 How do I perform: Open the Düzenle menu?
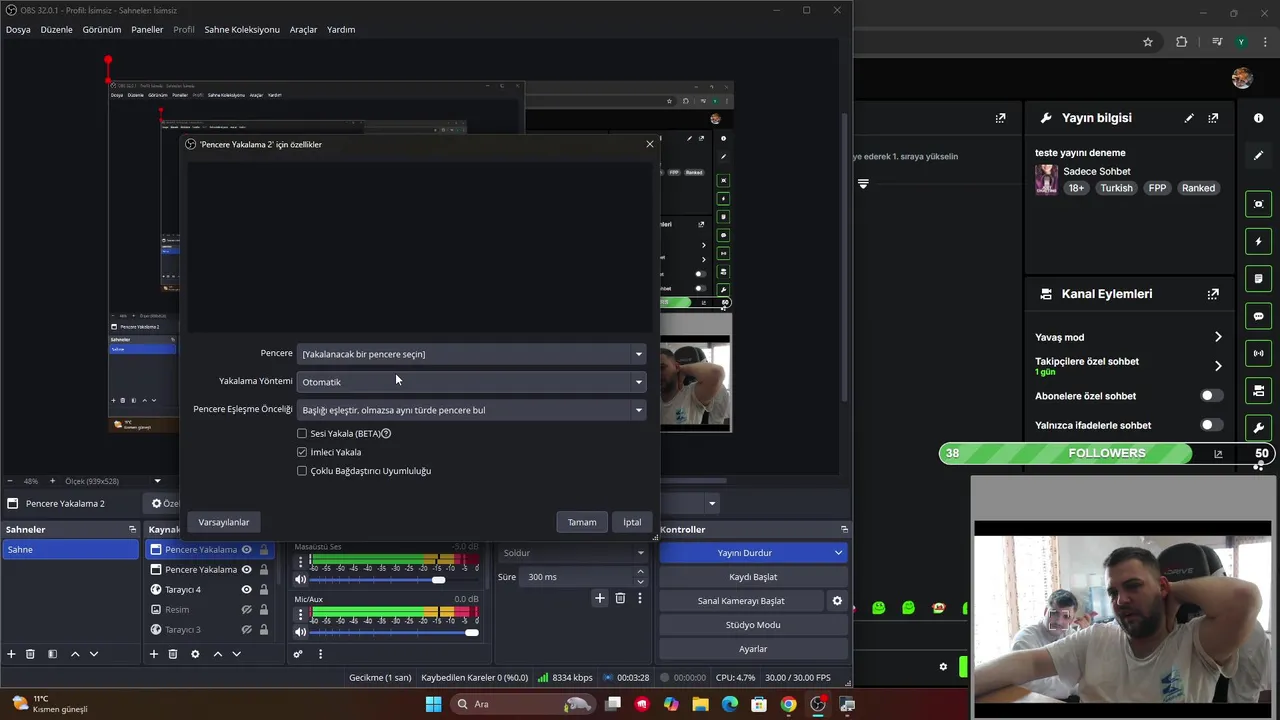point(56,29)
